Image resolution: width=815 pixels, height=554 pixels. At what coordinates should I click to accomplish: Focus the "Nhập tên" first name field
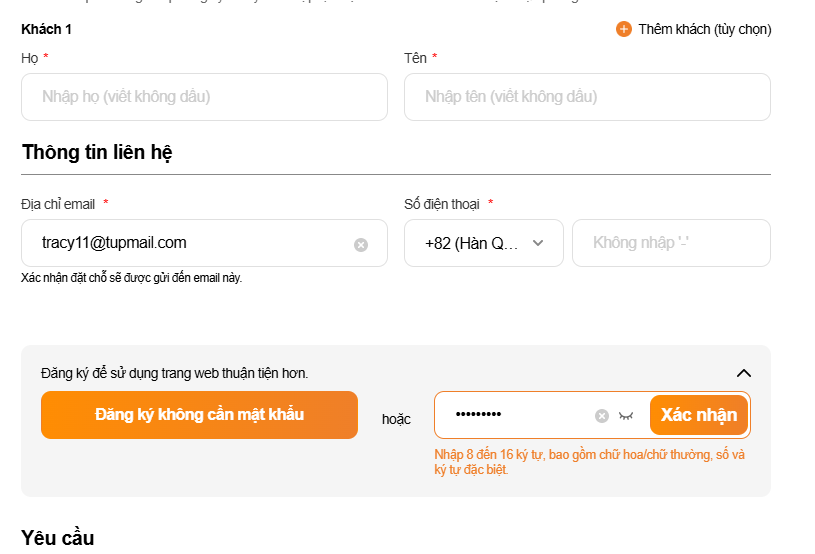[587, 97]
